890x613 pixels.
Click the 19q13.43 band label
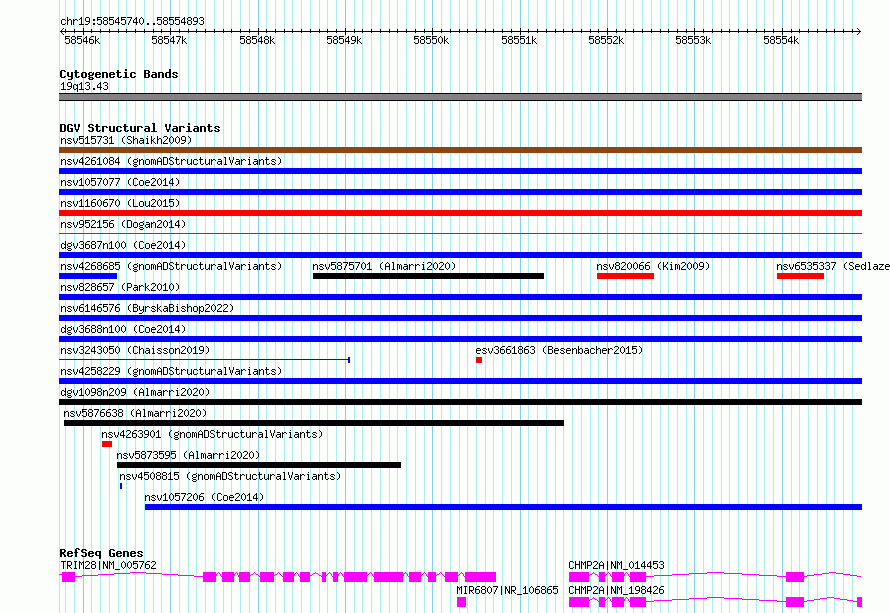coord(84,86)
